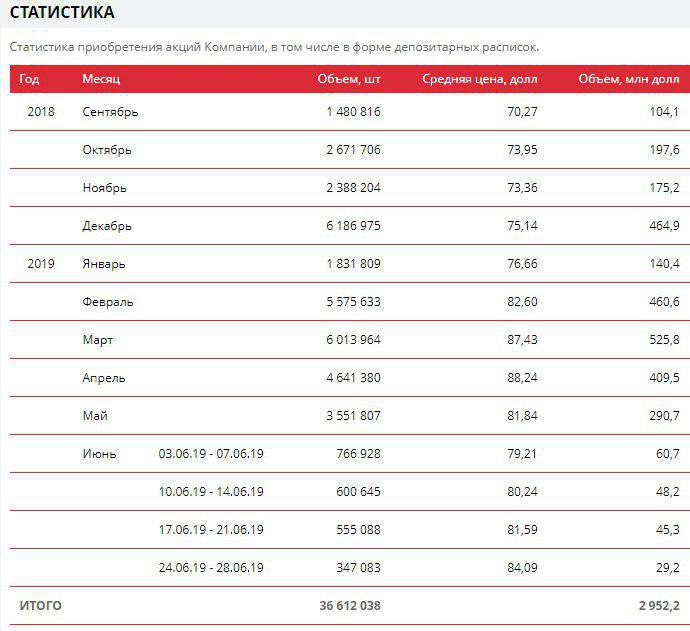690x631 pixels.
Task: Select the Февраль month cell
Action: click(x=108, y=302)
